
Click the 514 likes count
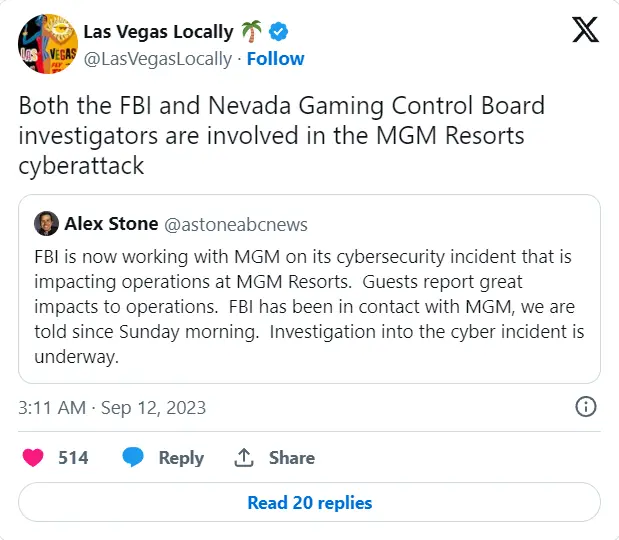(73, 457)
